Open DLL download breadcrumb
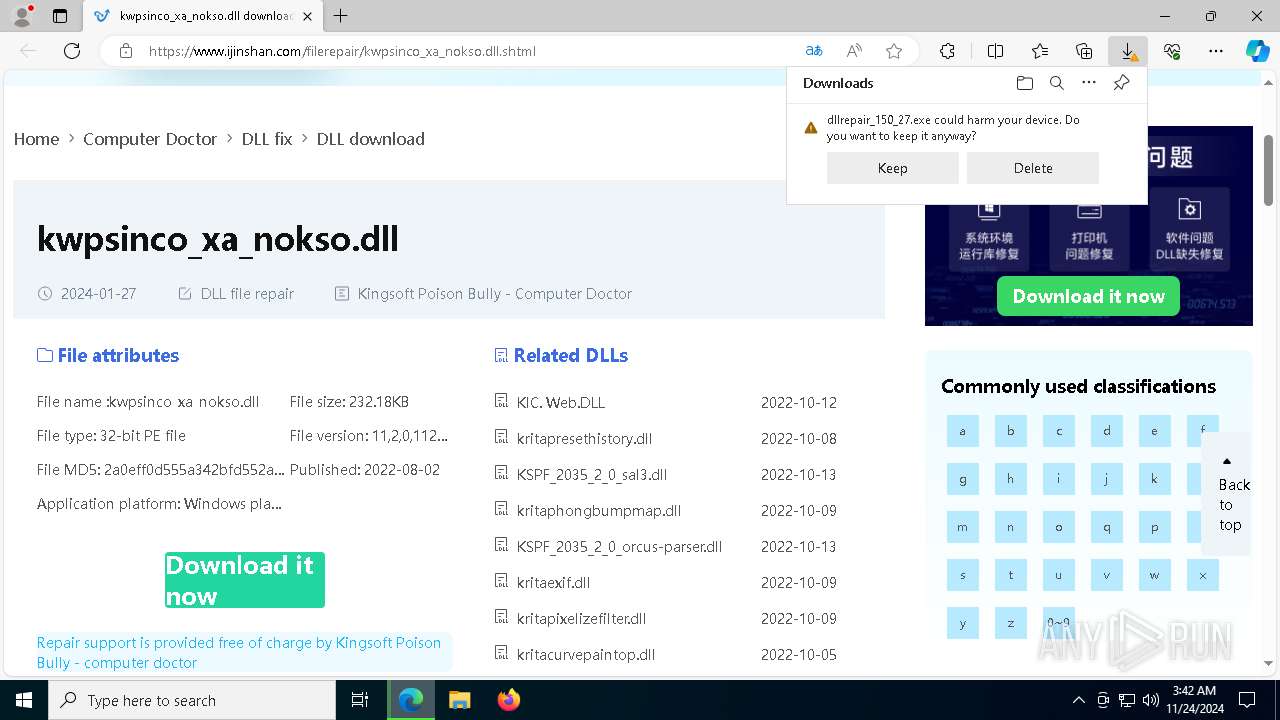Viewport: 1280px width, 720px height. point(371,139)
